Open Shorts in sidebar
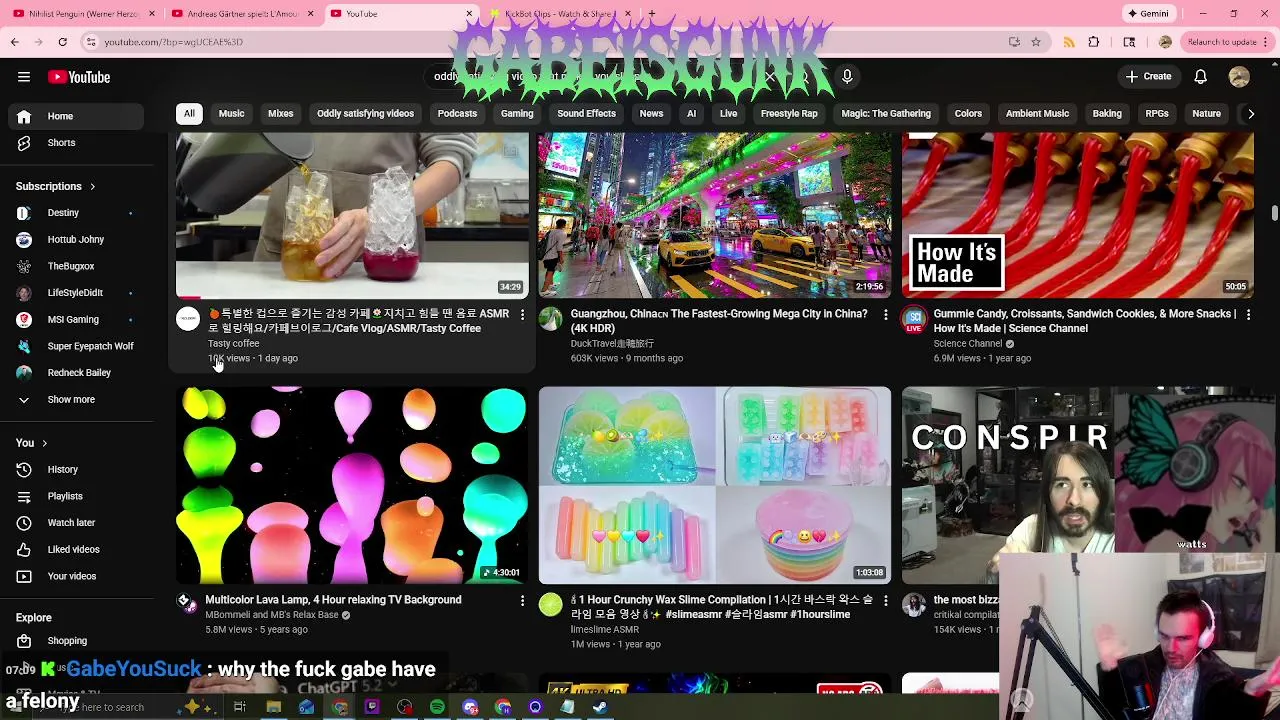The width and height of the screenshot is (1280, 720). click(75, 143)
